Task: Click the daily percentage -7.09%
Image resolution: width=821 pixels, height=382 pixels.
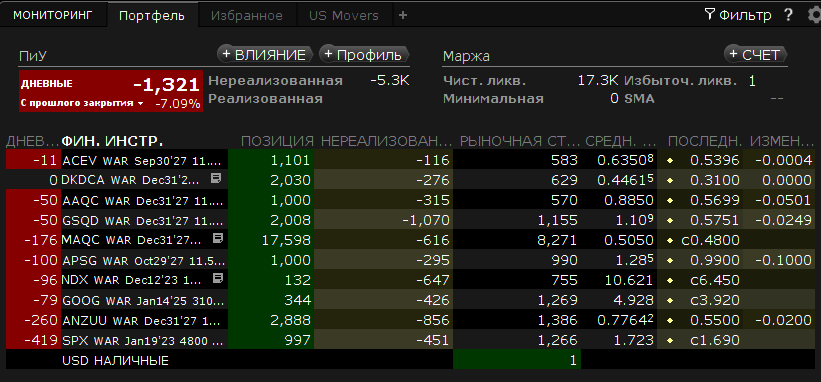Action: pyautogui.click(x=177, y=104)
